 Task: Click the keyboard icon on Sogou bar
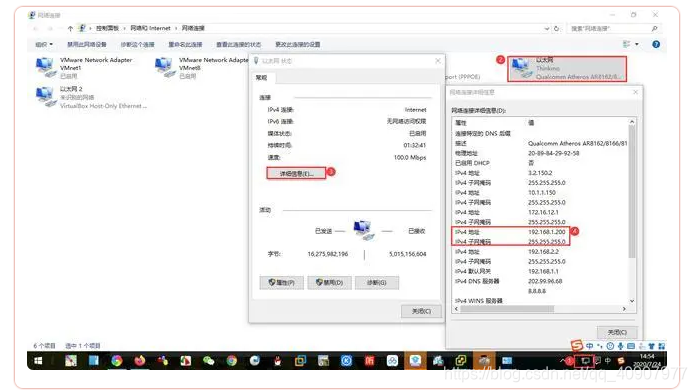coord(631,346)
